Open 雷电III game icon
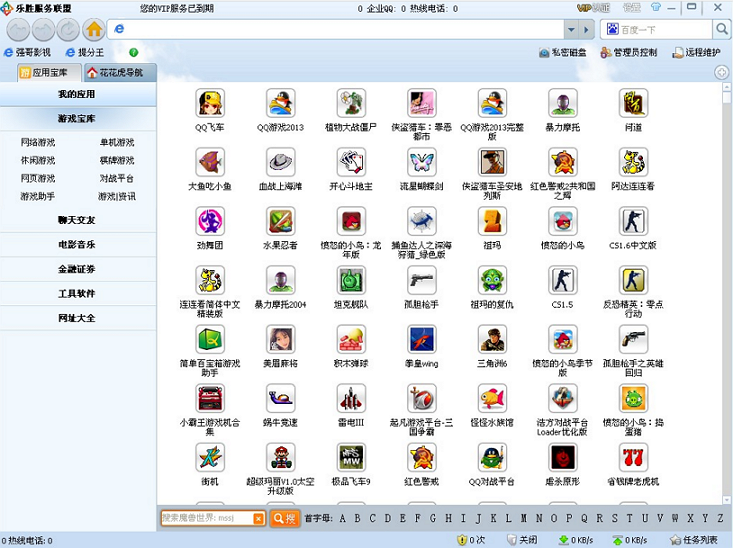This screenshot has height=548, width=733. (351, 398)
